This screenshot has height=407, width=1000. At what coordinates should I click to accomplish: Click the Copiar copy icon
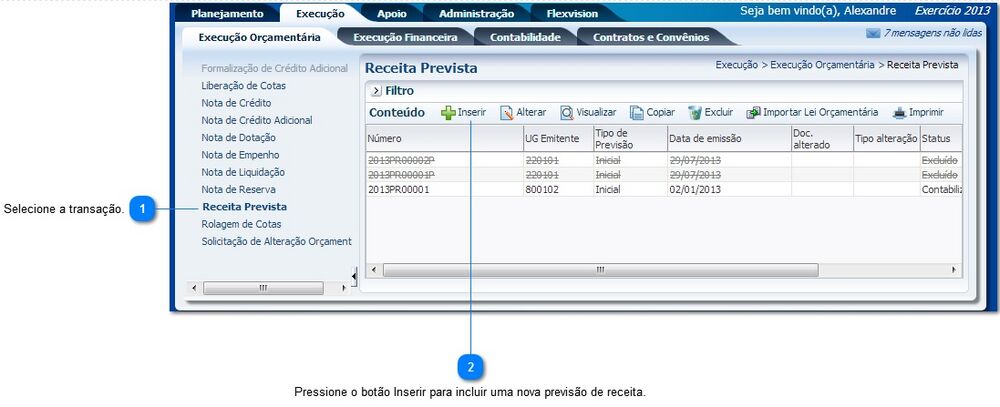[x=637, y=113]
